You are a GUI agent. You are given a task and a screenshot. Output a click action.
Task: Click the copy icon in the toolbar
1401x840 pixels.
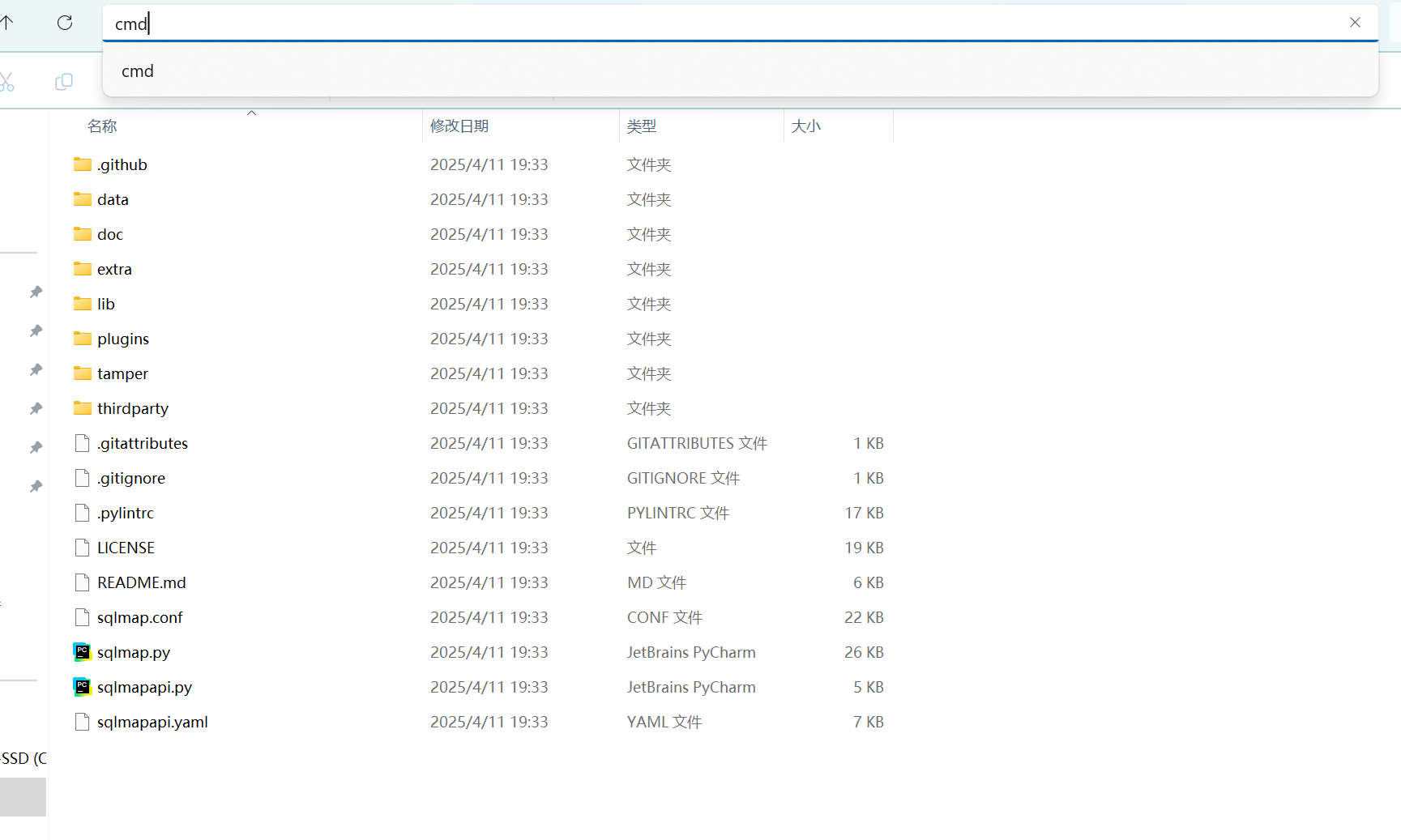point(64,82)
